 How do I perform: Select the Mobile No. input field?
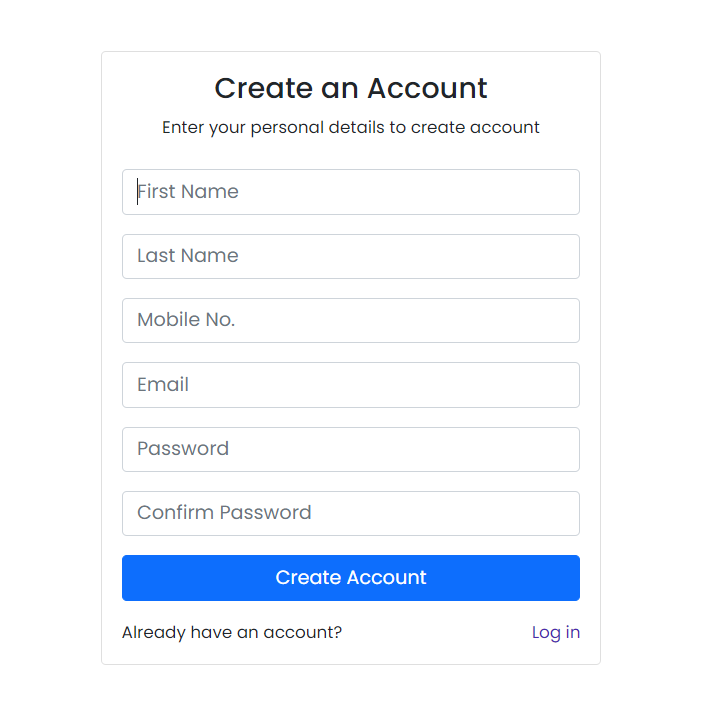[350, 320]
